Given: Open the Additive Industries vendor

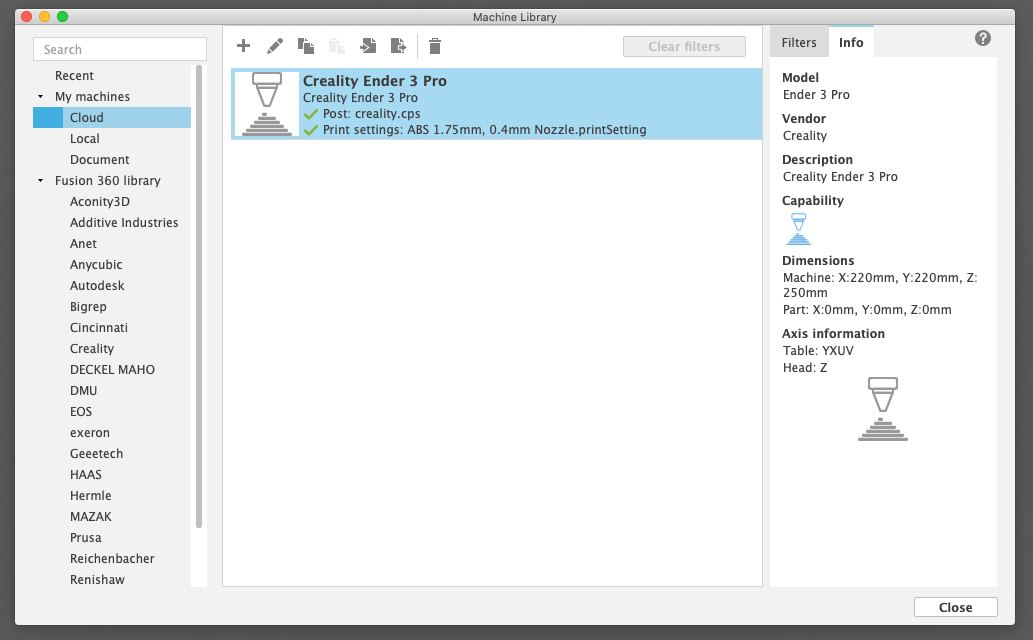Looking at the screenshot, I should (x=124, y=223).
